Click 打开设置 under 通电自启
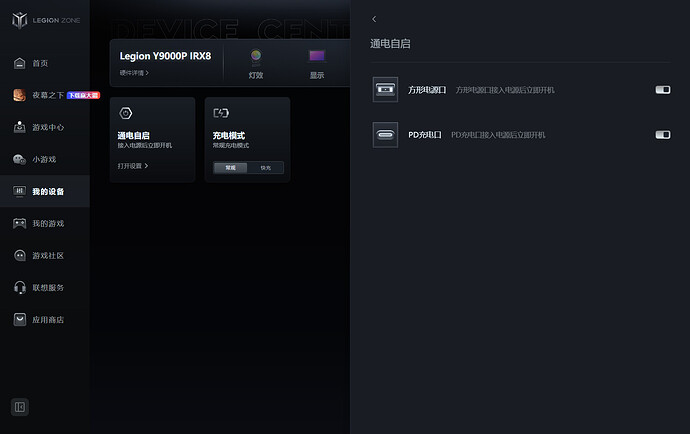690x434 pixels. click(133, 166)
